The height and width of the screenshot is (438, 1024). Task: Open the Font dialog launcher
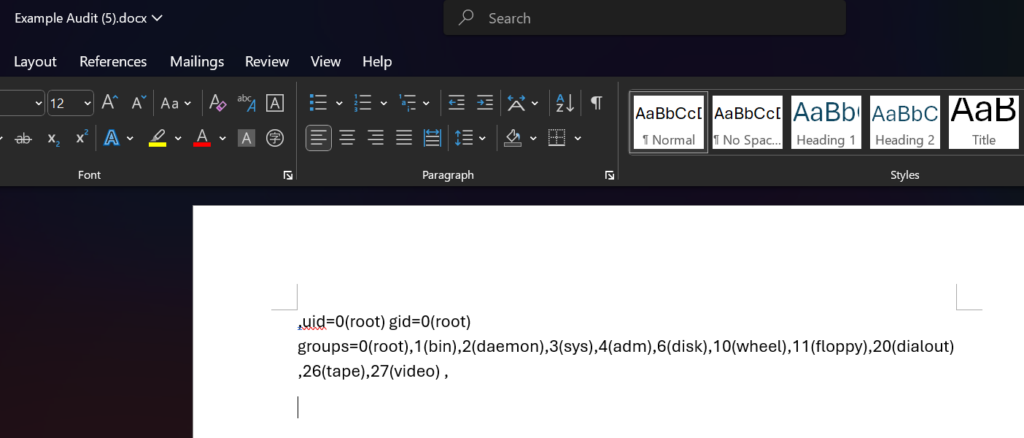click(288, 175)
